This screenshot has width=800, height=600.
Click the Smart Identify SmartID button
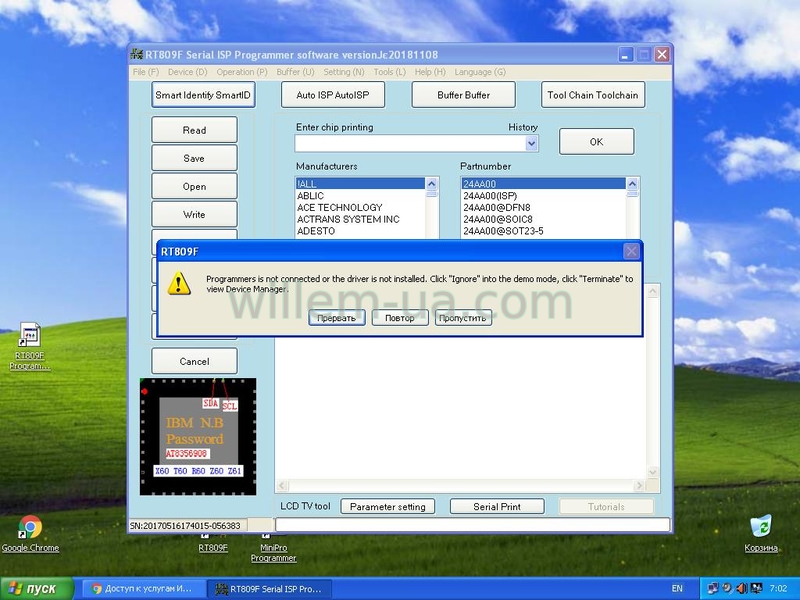pyautogui.click(x=204, y=95)
